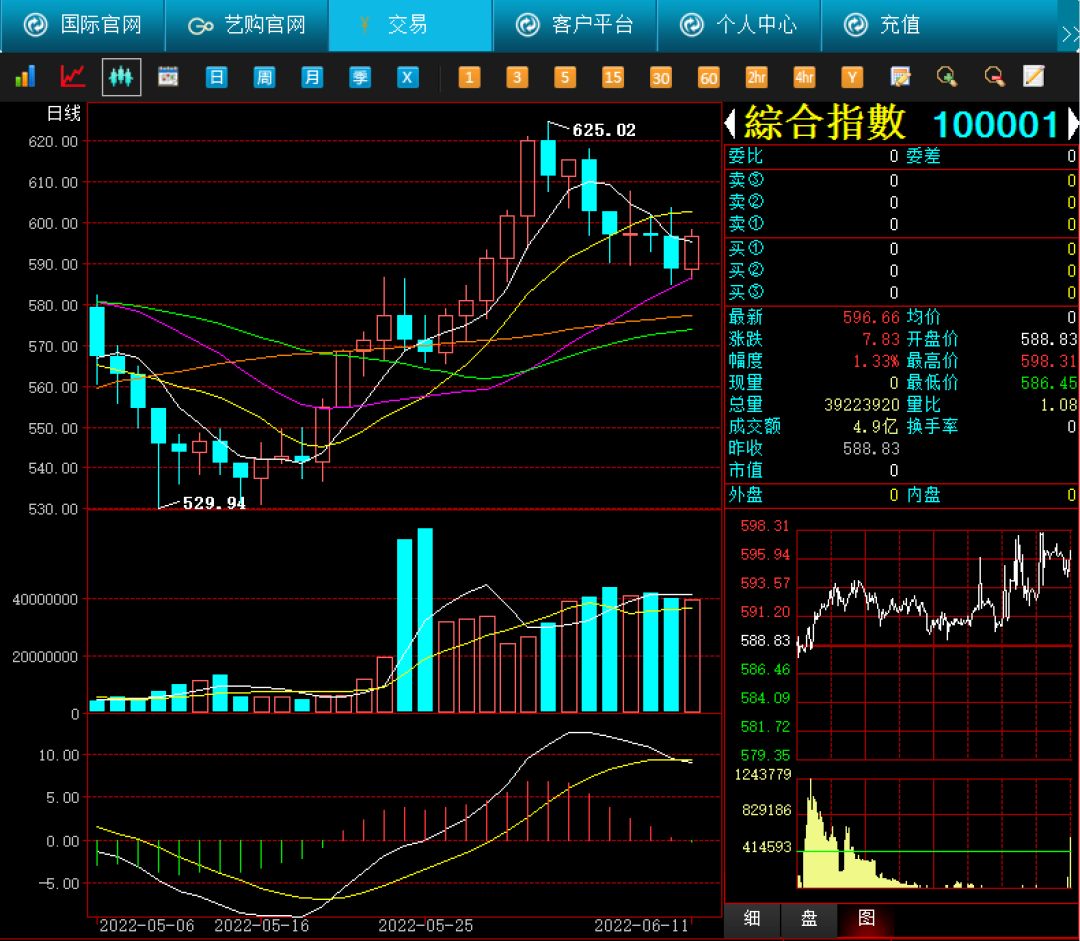Screen dimensions: 1080x941
Task: Zoom out with the magnifier minus icon
Action: pyautogui.click(x=995, y=76)
